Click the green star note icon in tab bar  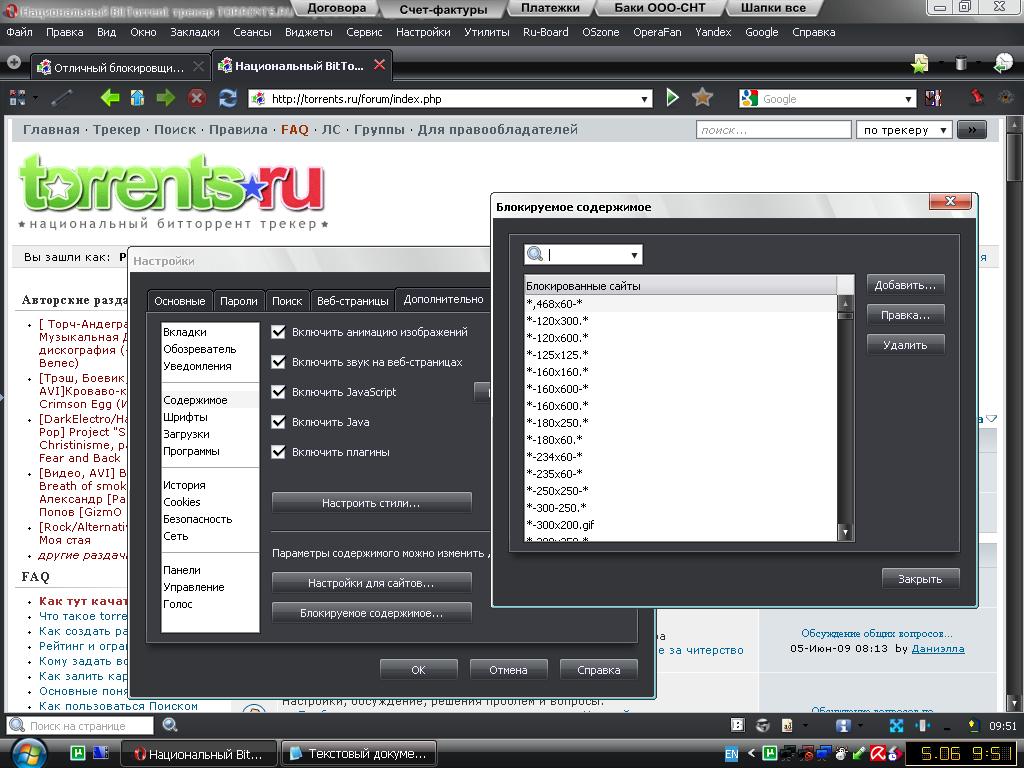point(920,63)
